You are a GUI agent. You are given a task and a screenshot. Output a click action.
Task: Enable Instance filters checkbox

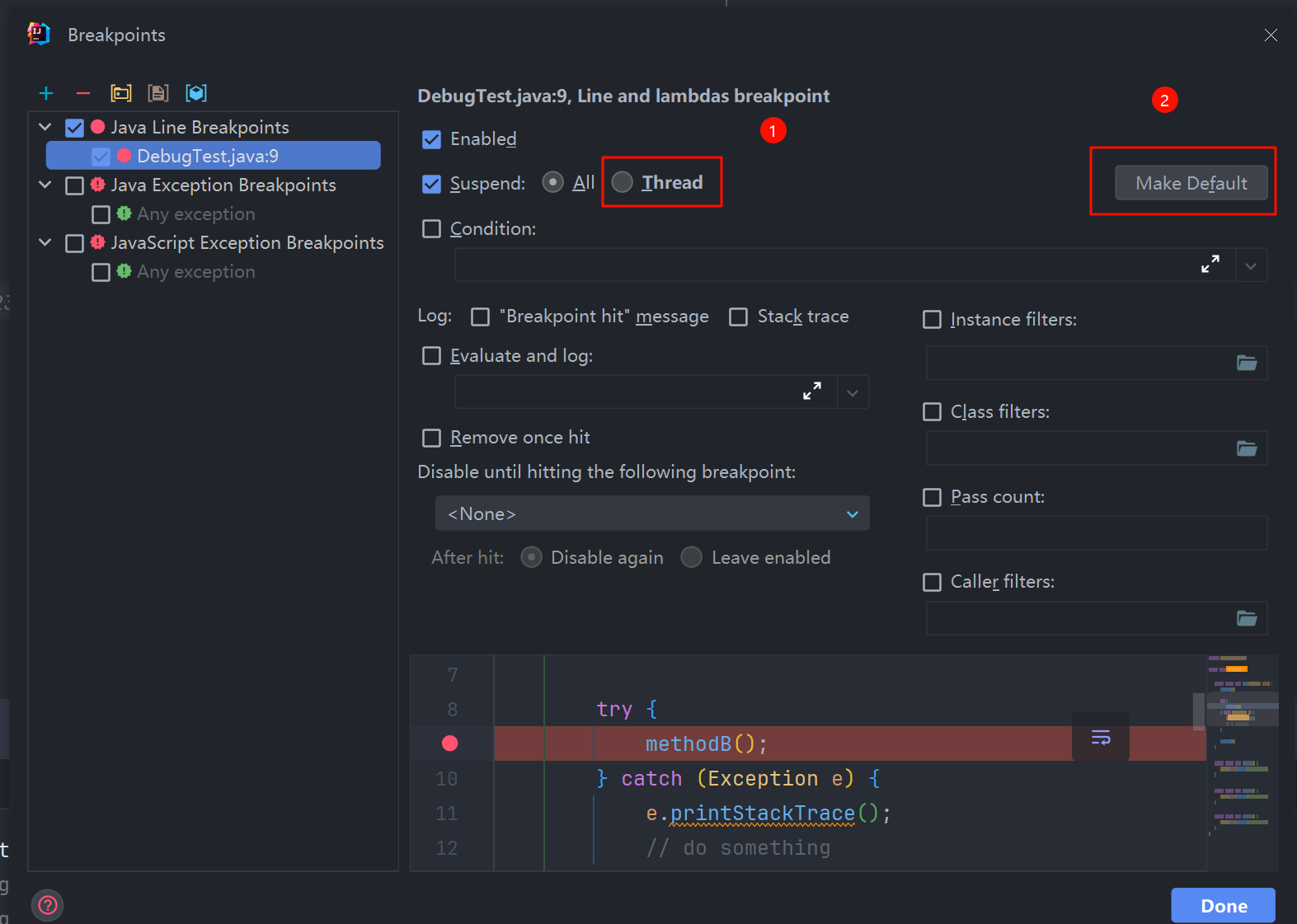point(932,319)
